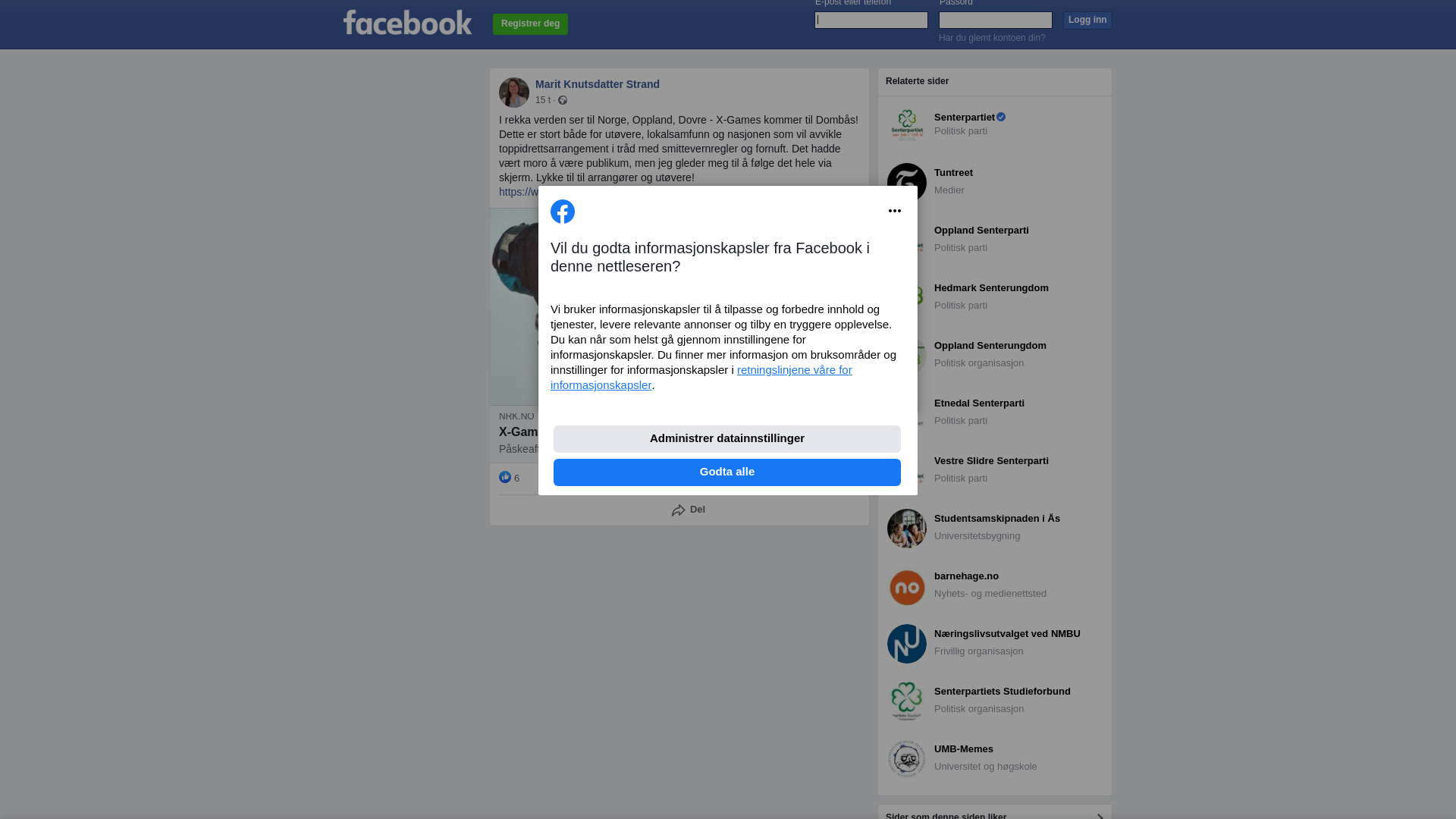The width and height of the screenshot is (1456, 819).
Task: Open the UMB-Memes page avatar
Action: (907, 759)
